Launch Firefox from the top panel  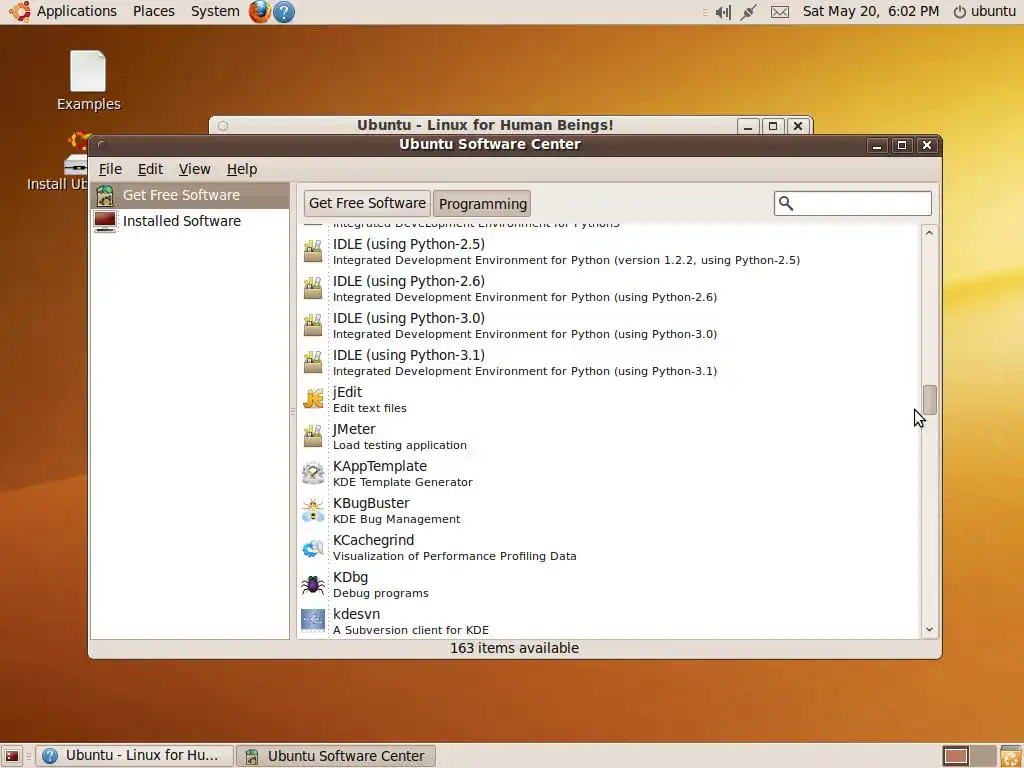coord(259,12)
